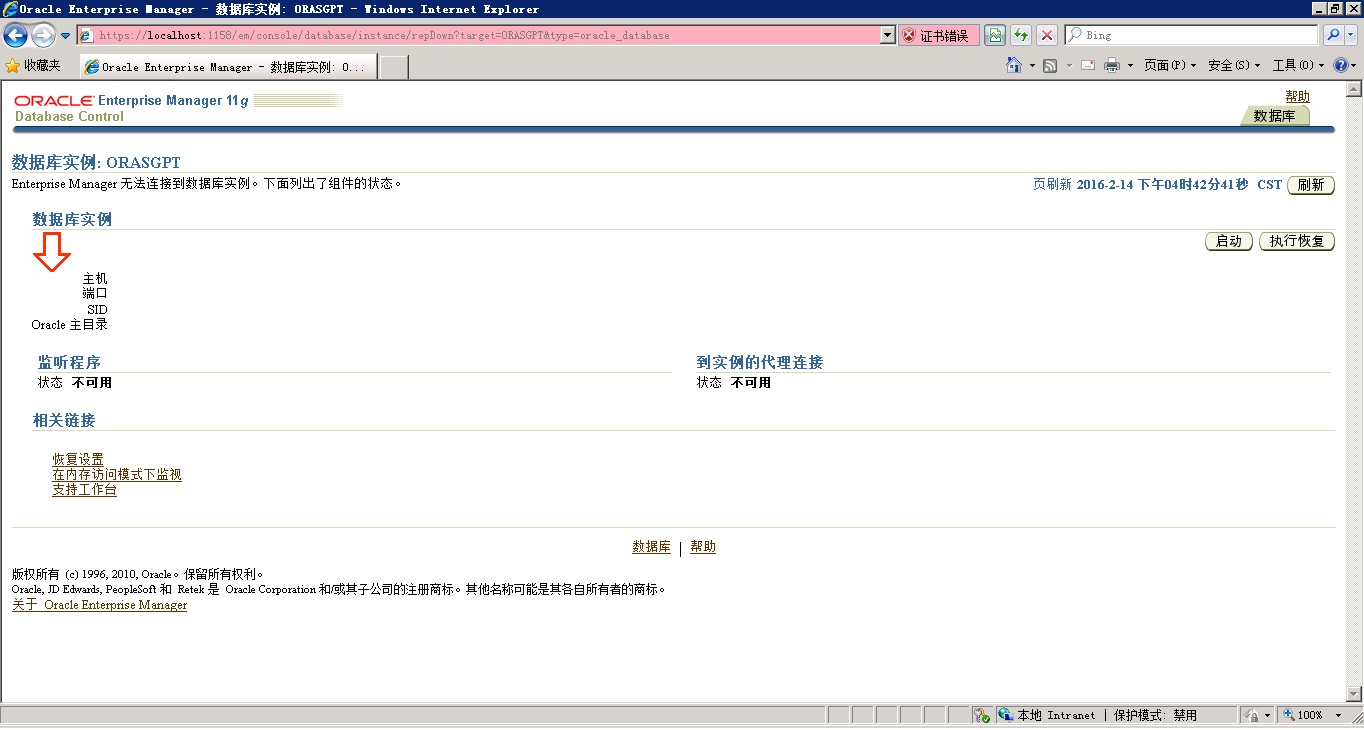Go to the home page icon

click(1014, 65)
